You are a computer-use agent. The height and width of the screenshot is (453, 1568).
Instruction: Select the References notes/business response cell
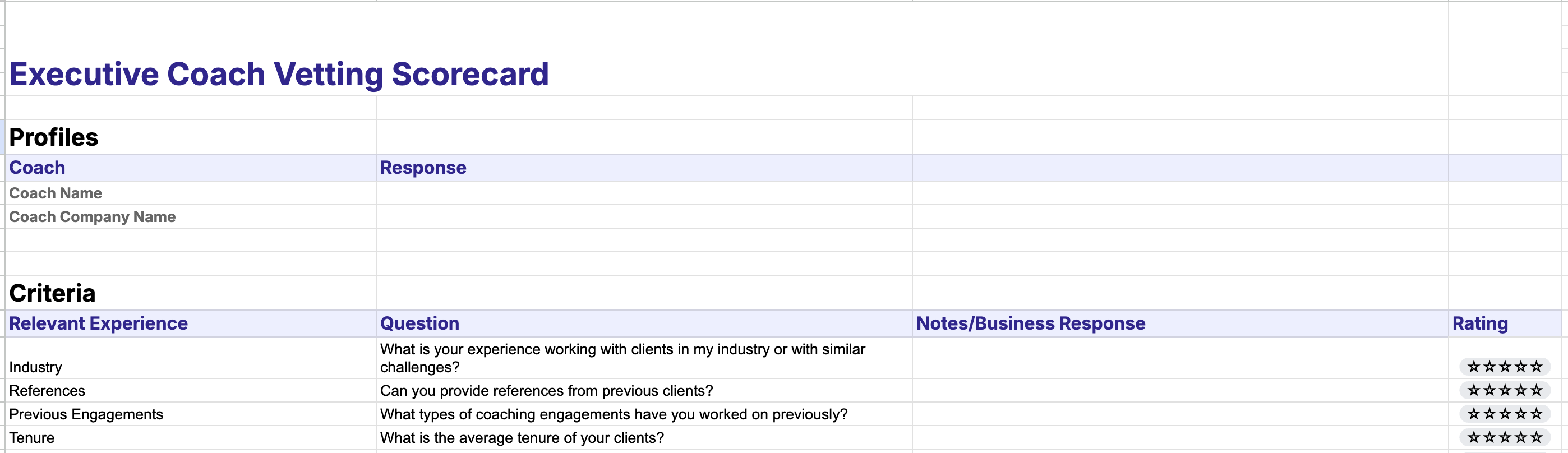click(x=1179, y=390)
